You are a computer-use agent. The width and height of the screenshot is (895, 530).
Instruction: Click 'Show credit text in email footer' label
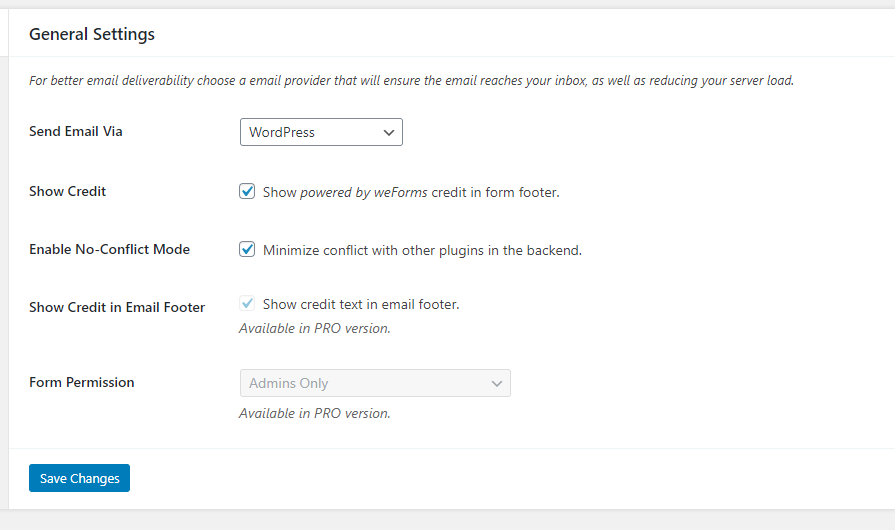361,304
